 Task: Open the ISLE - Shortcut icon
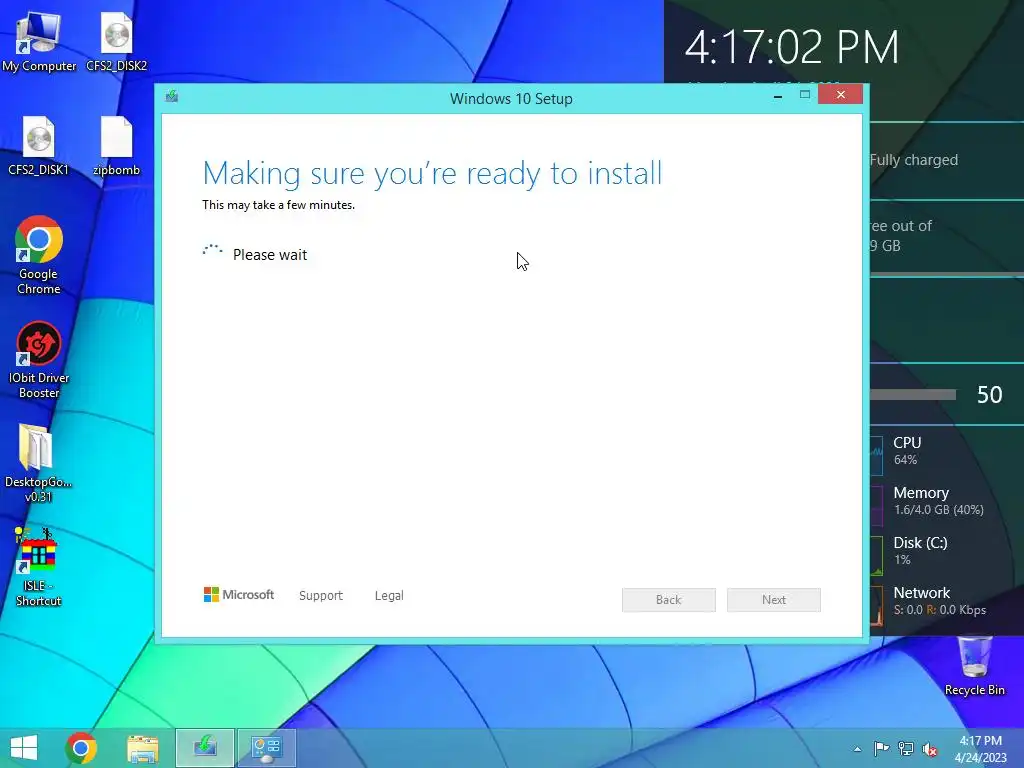[39, 567]
